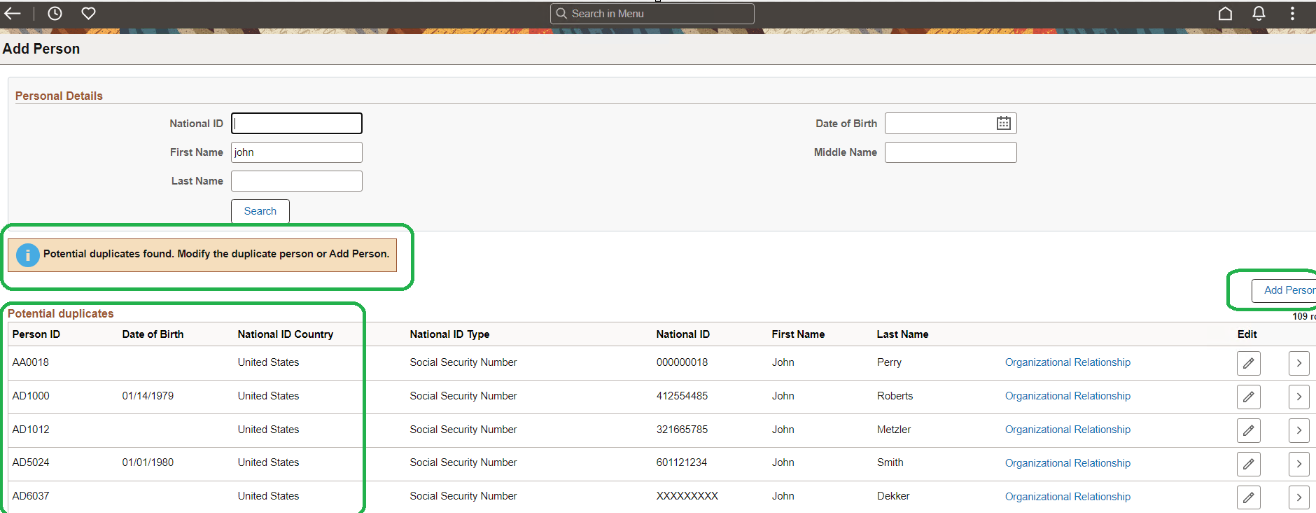Click last name Dekker
The width and height of the screenshot is (1316, 513).
[893, 496]
